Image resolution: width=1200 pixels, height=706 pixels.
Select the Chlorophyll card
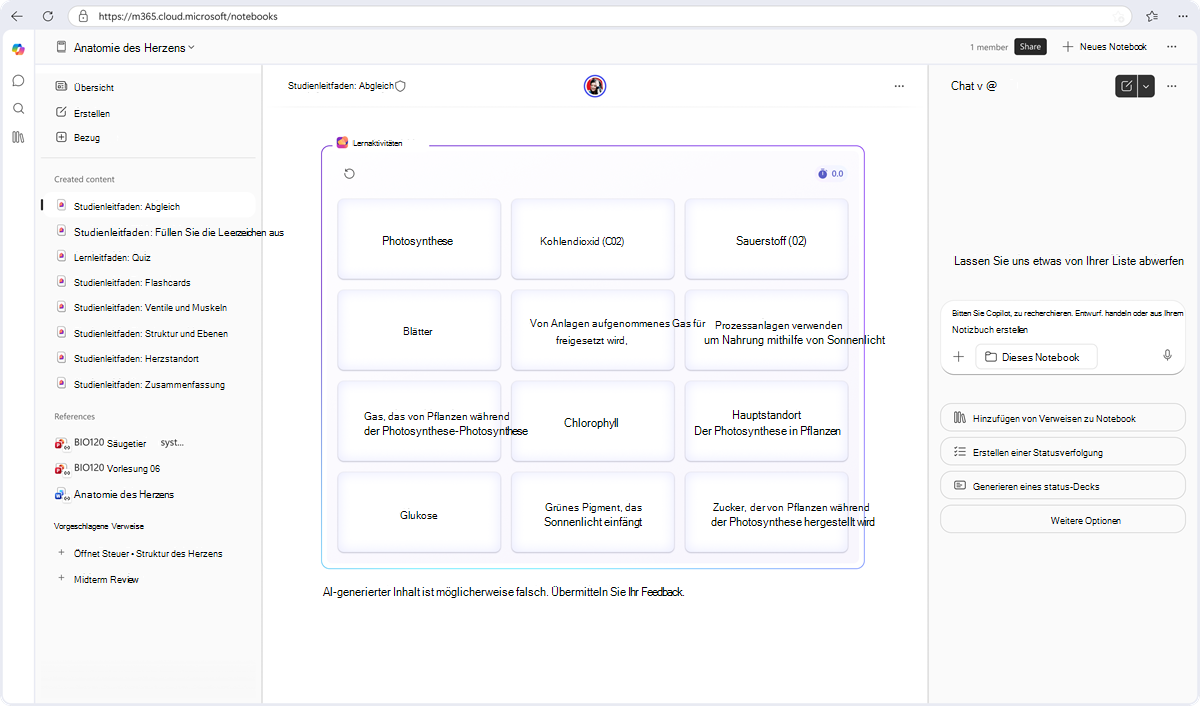(x=593, y=422)
